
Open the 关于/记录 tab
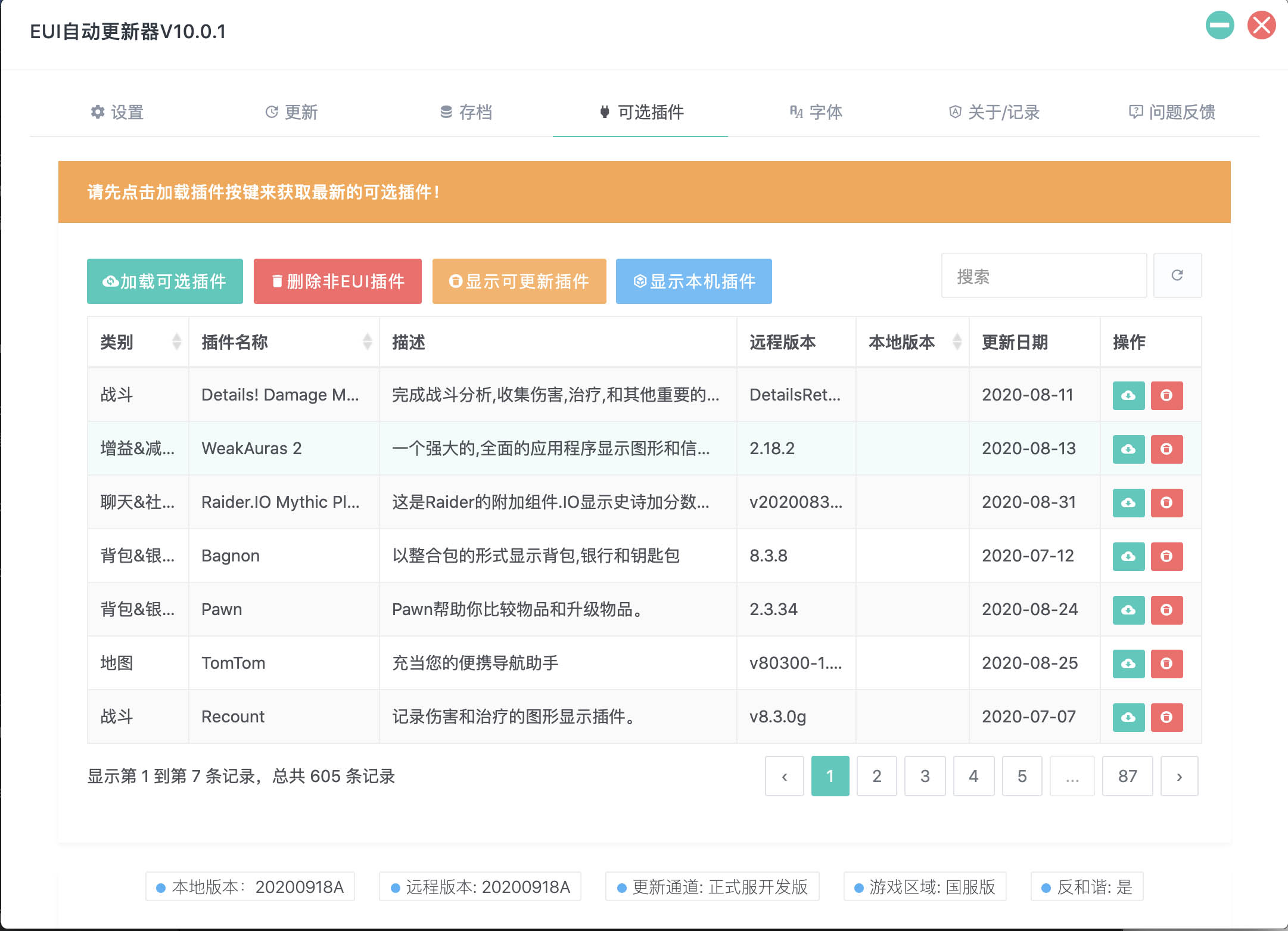(994, 112)
